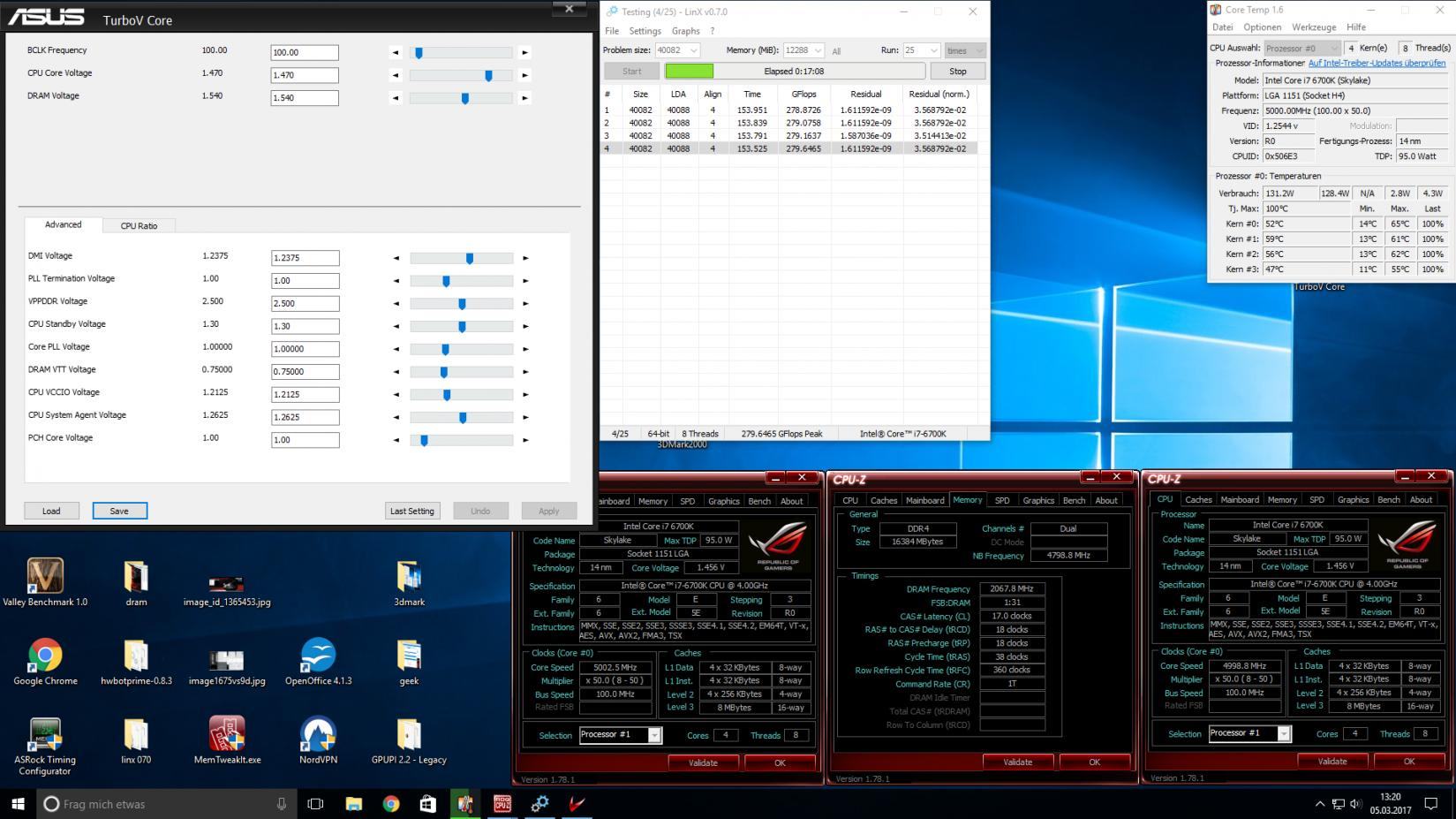Click the CPU Core Voltage slider
1456x819 pixels.
pyautogui.click(x=460, y=75)
